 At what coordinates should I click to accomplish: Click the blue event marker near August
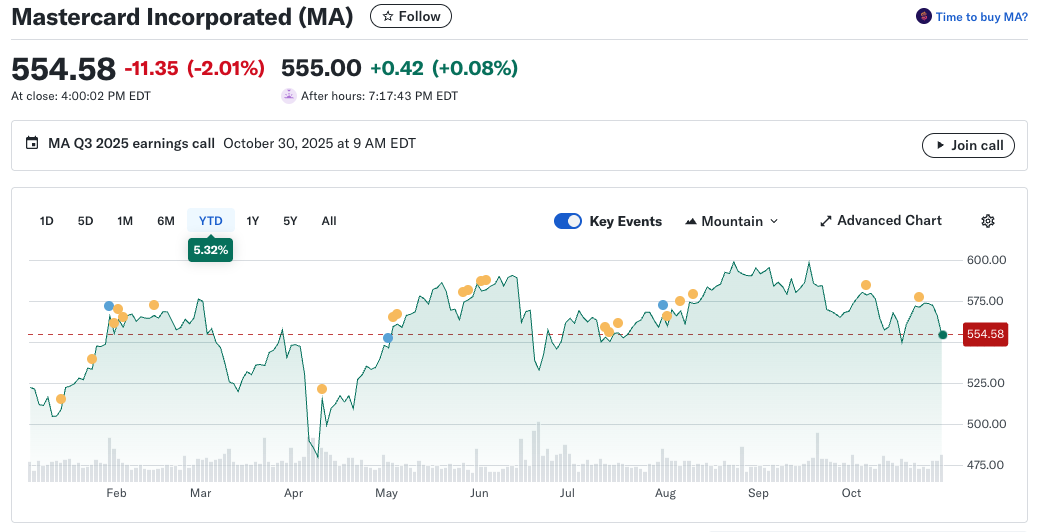663,305
